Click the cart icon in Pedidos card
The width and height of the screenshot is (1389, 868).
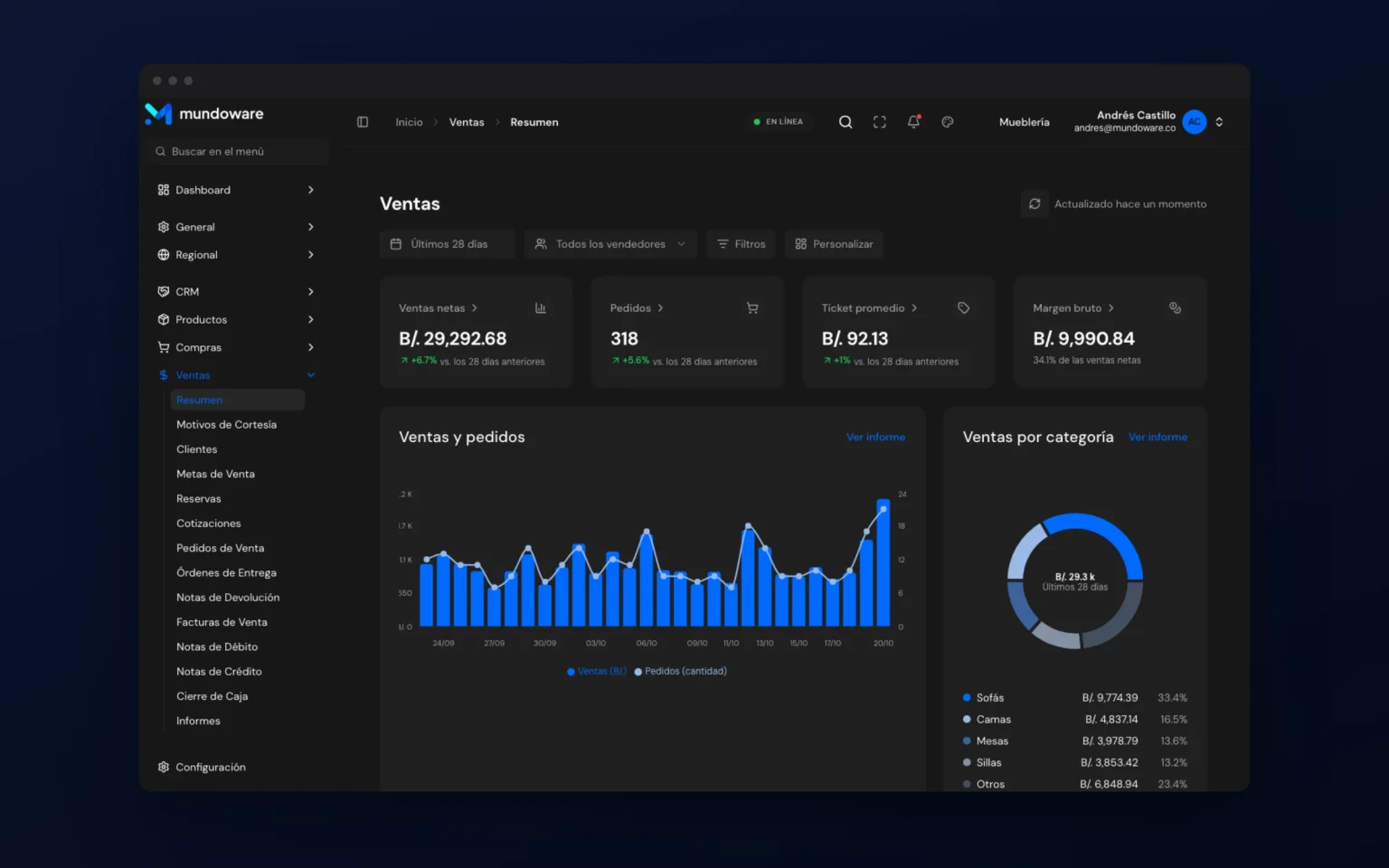tap(752, 308)
